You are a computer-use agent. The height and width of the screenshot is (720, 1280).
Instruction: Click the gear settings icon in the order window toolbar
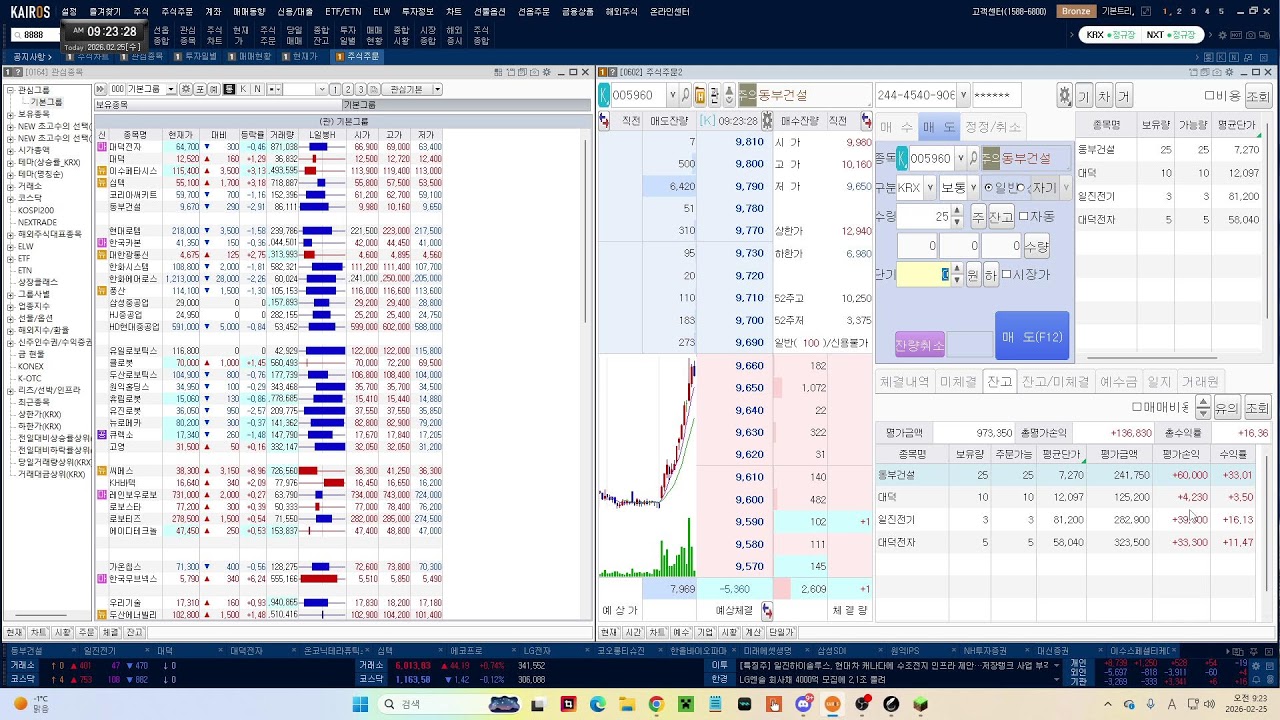[x=1064, y=96]
